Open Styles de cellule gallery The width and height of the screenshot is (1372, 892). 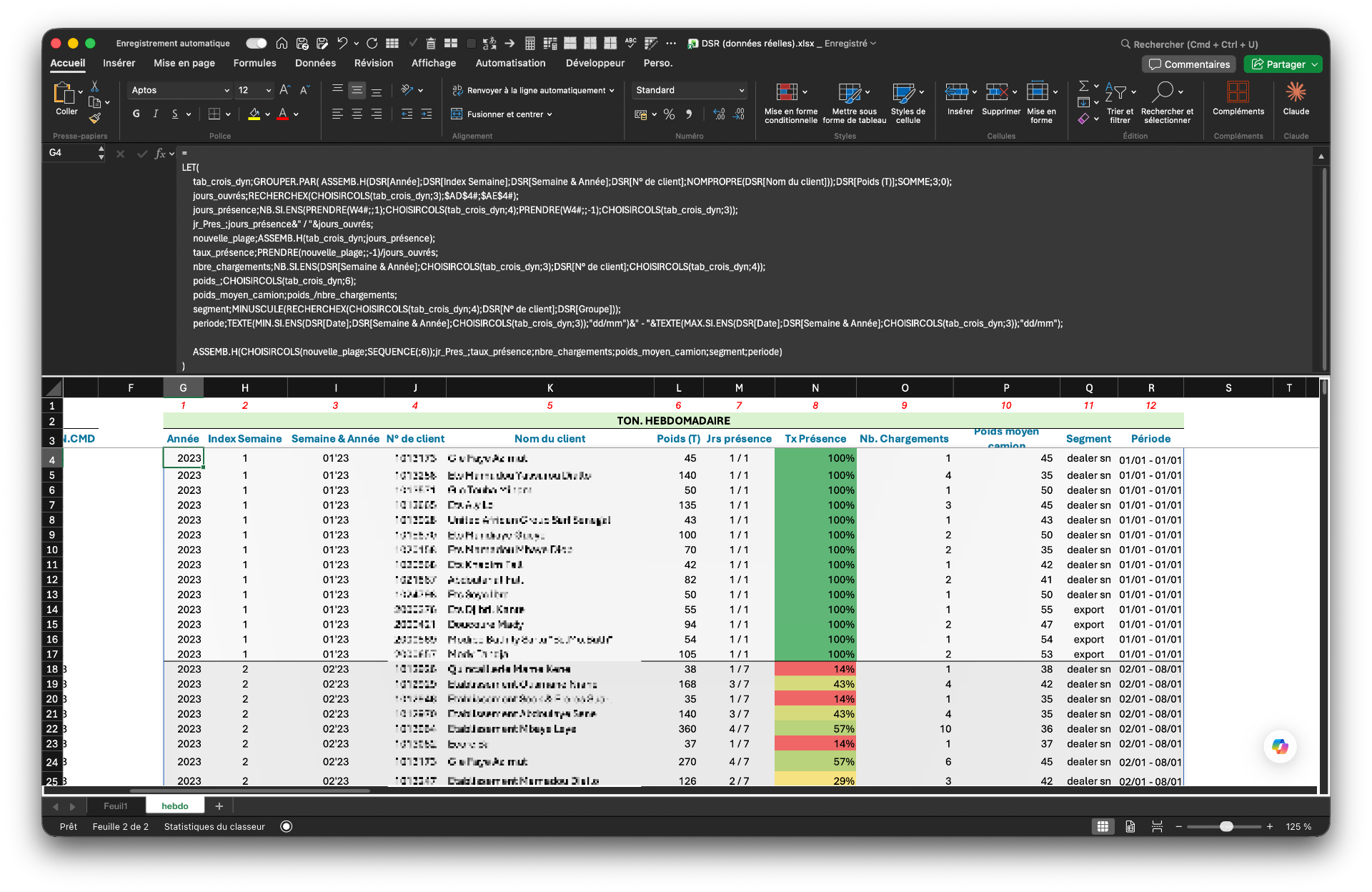908,104
